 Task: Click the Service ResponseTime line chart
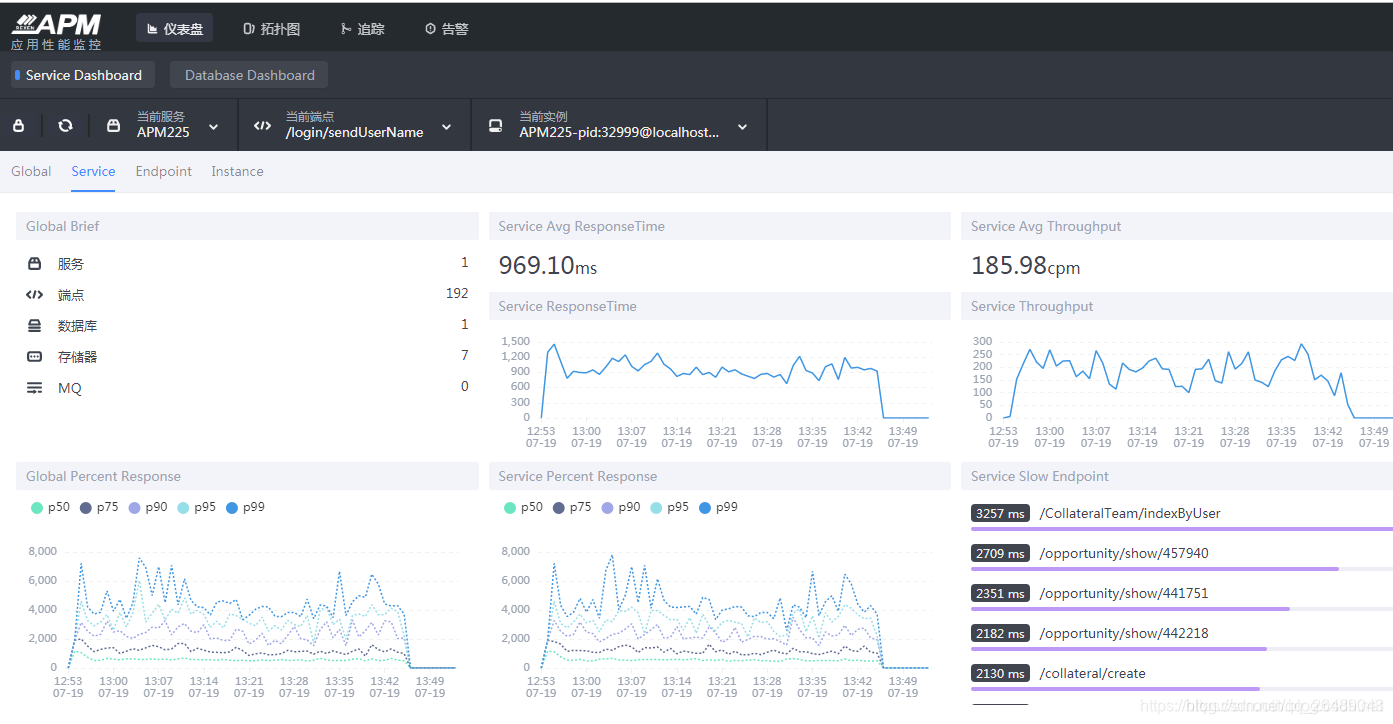[x=719, y=390]
